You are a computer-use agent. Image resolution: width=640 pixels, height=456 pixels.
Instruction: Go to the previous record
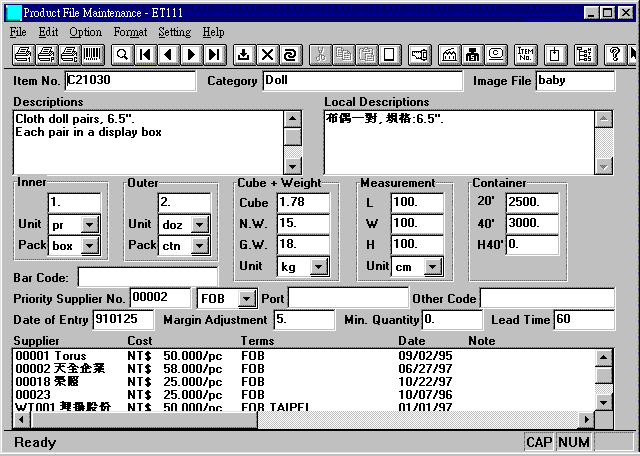[167, 54]
